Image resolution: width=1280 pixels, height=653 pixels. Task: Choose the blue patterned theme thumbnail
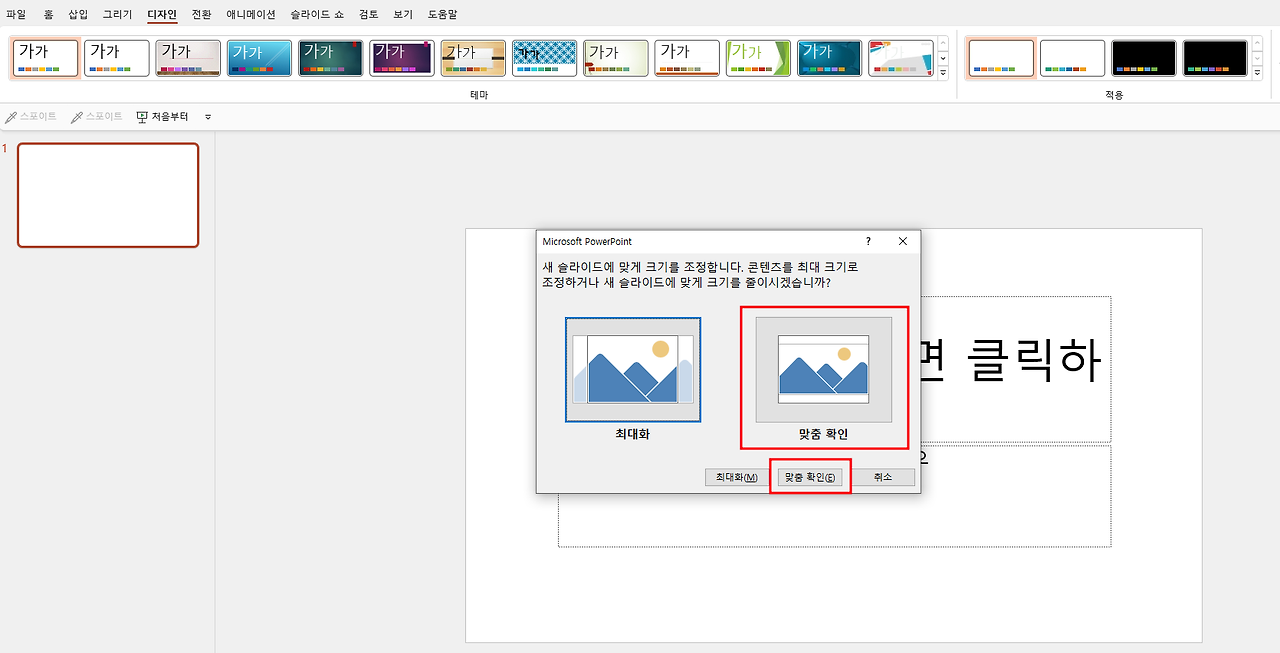(544, 58)
